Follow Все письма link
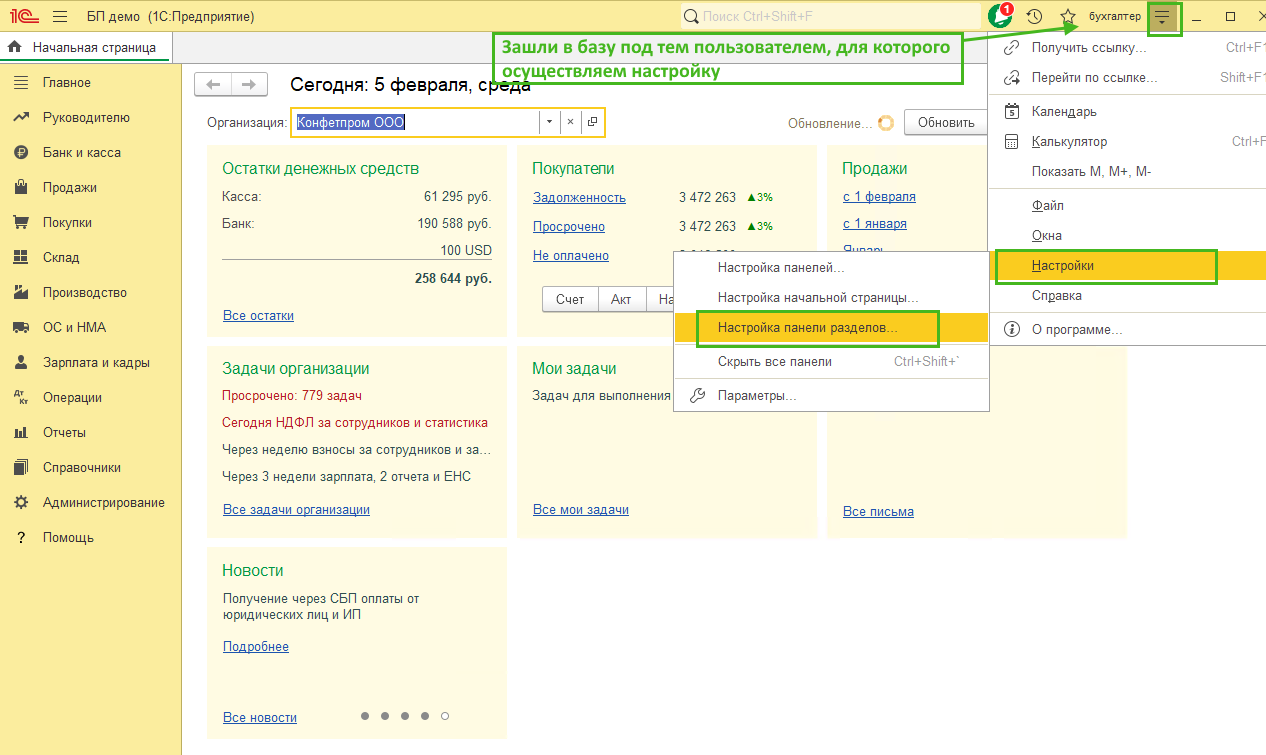The image size is (1266, 755). pyautogui.click(x=878, y=512)
